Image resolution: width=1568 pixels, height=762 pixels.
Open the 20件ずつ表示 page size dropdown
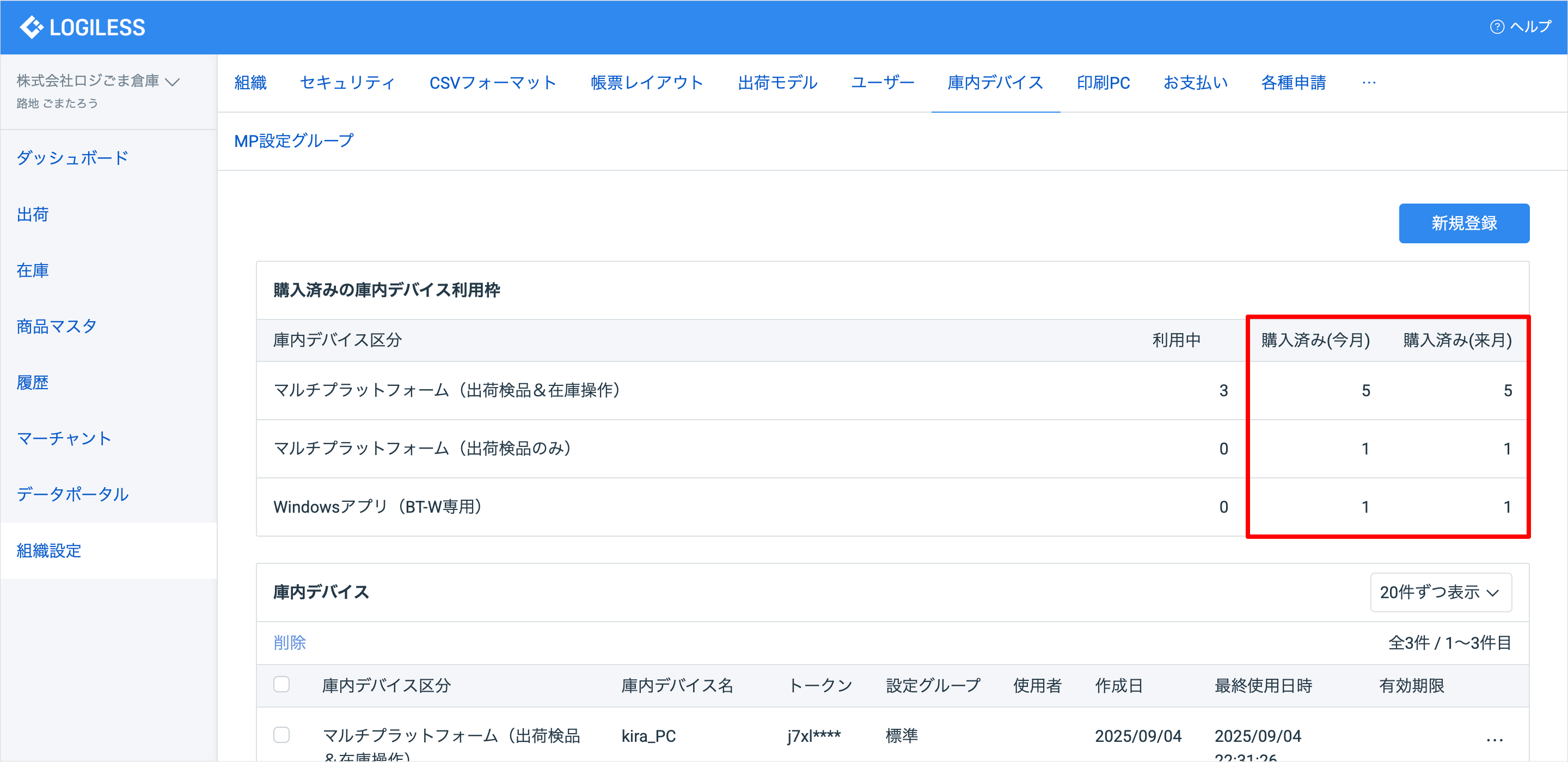point(1440,592)
